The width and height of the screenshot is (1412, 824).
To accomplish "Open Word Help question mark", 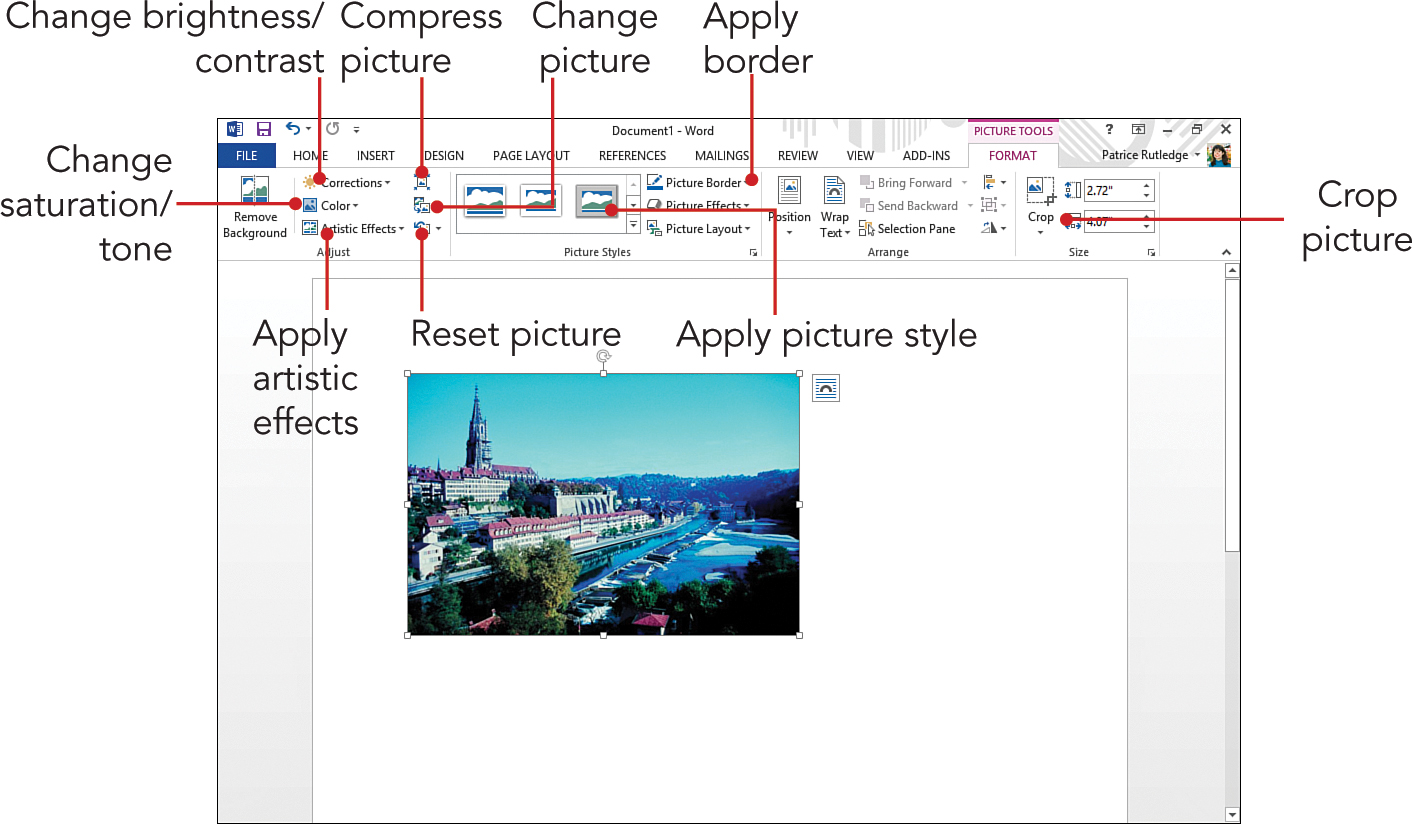I will click(1109, 129).
